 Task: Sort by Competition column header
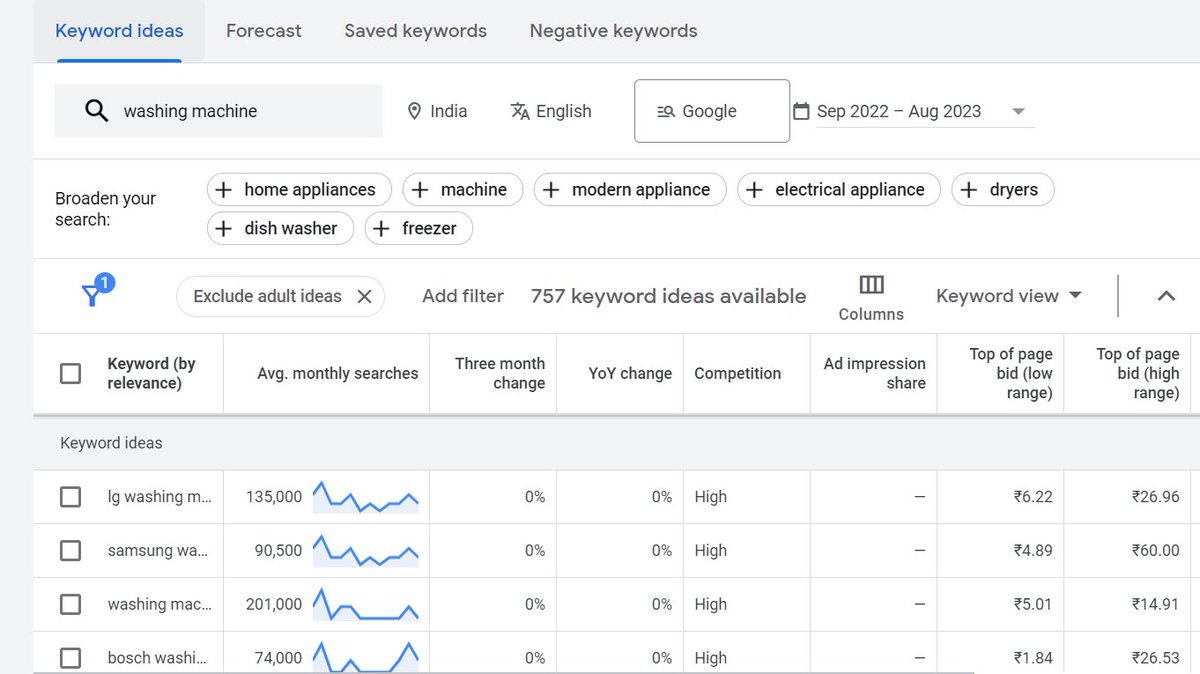738,373
